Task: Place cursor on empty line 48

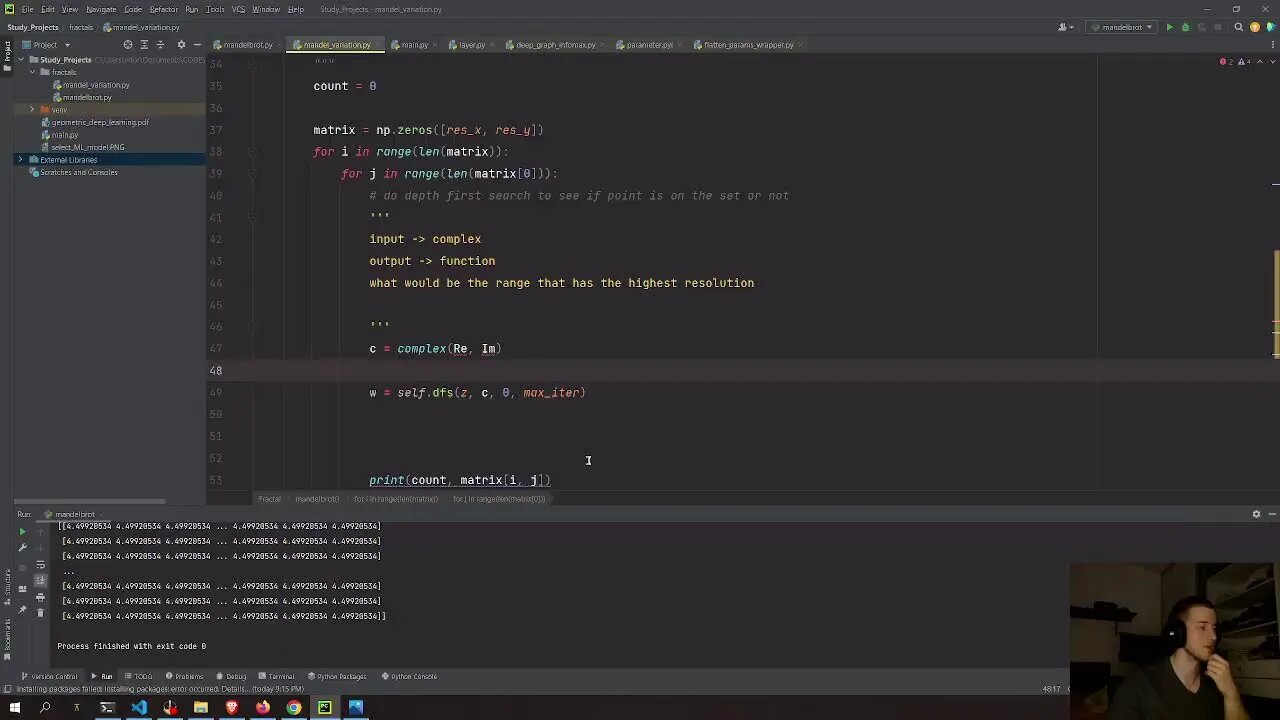Action: coord(740,370)
